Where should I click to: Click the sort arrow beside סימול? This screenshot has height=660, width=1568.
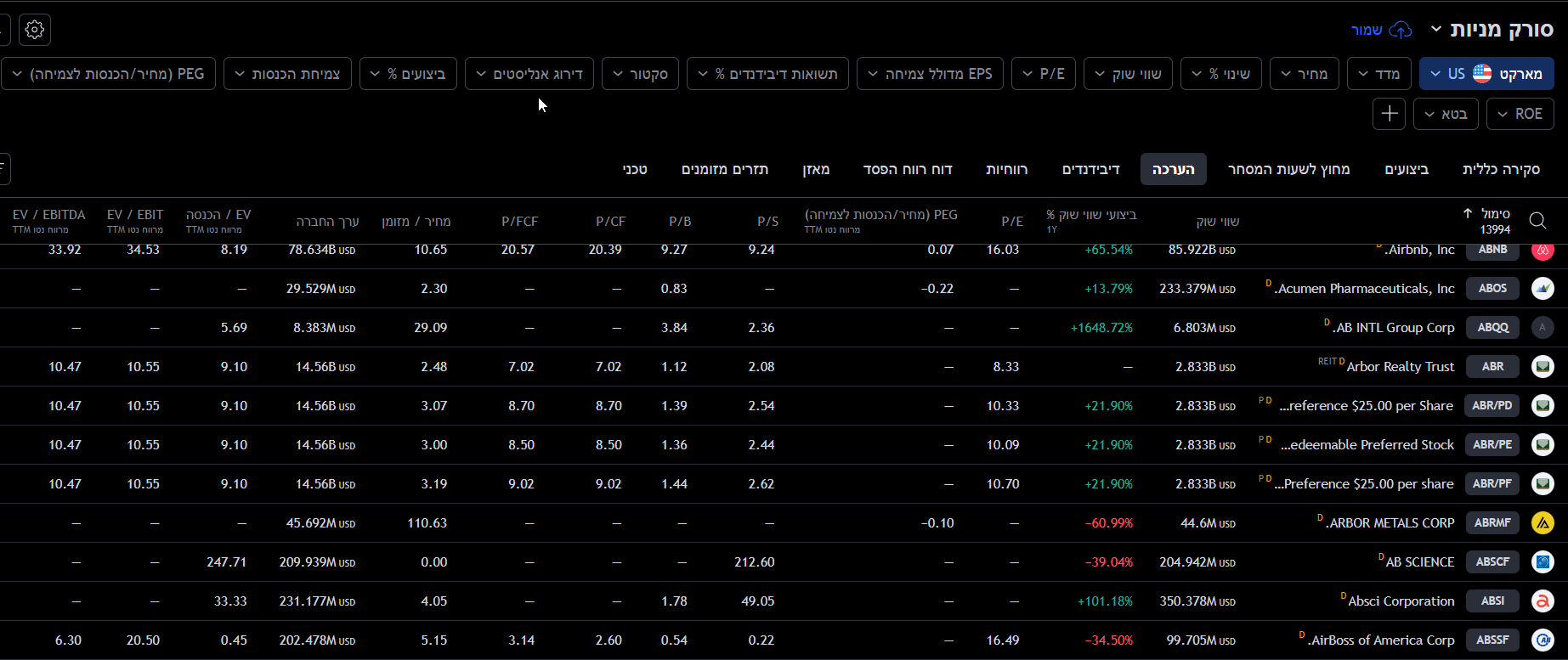pos(1468,213)
